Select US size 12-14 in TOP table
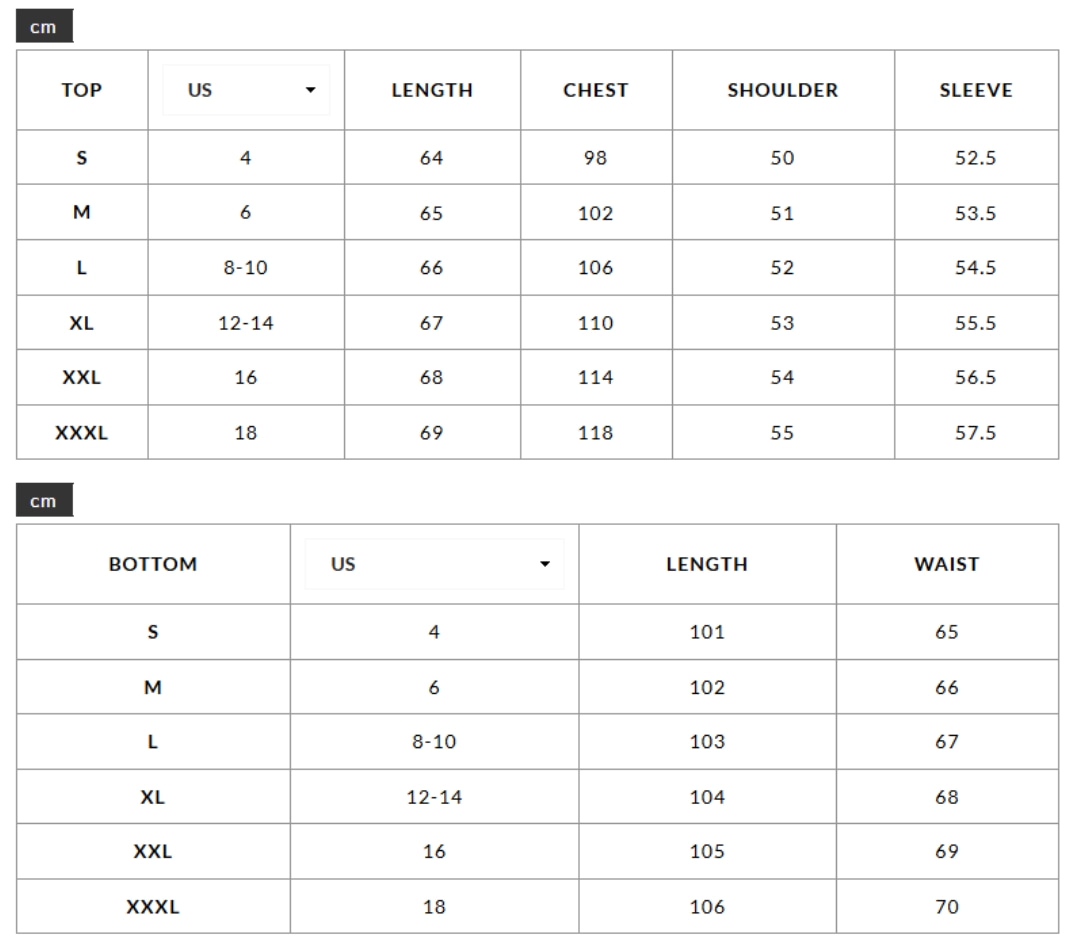 [x=246, y=323]
